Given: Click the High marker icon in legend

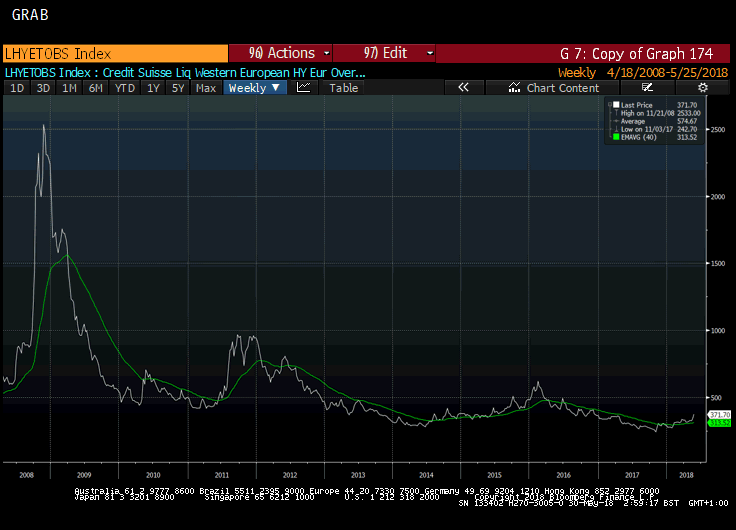Looking at the screenshot, I should point(615,113).
